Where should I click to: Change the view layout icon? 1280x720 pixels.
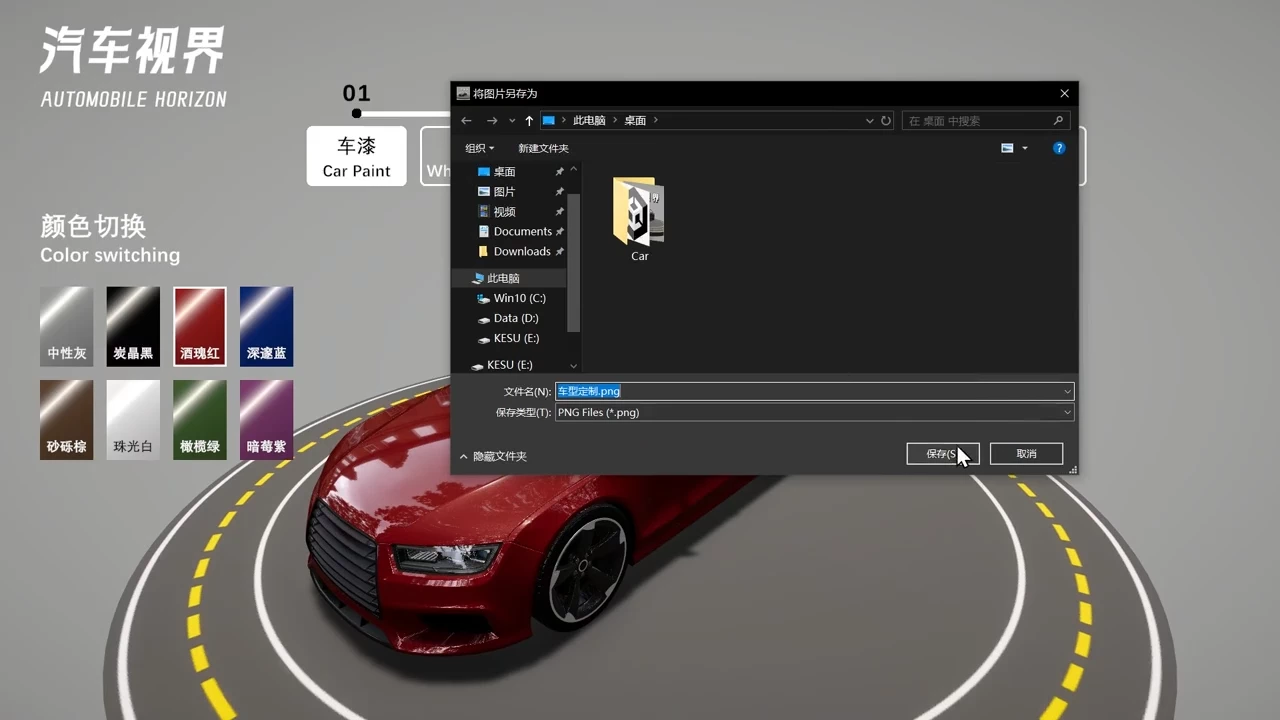point(1007,148)
